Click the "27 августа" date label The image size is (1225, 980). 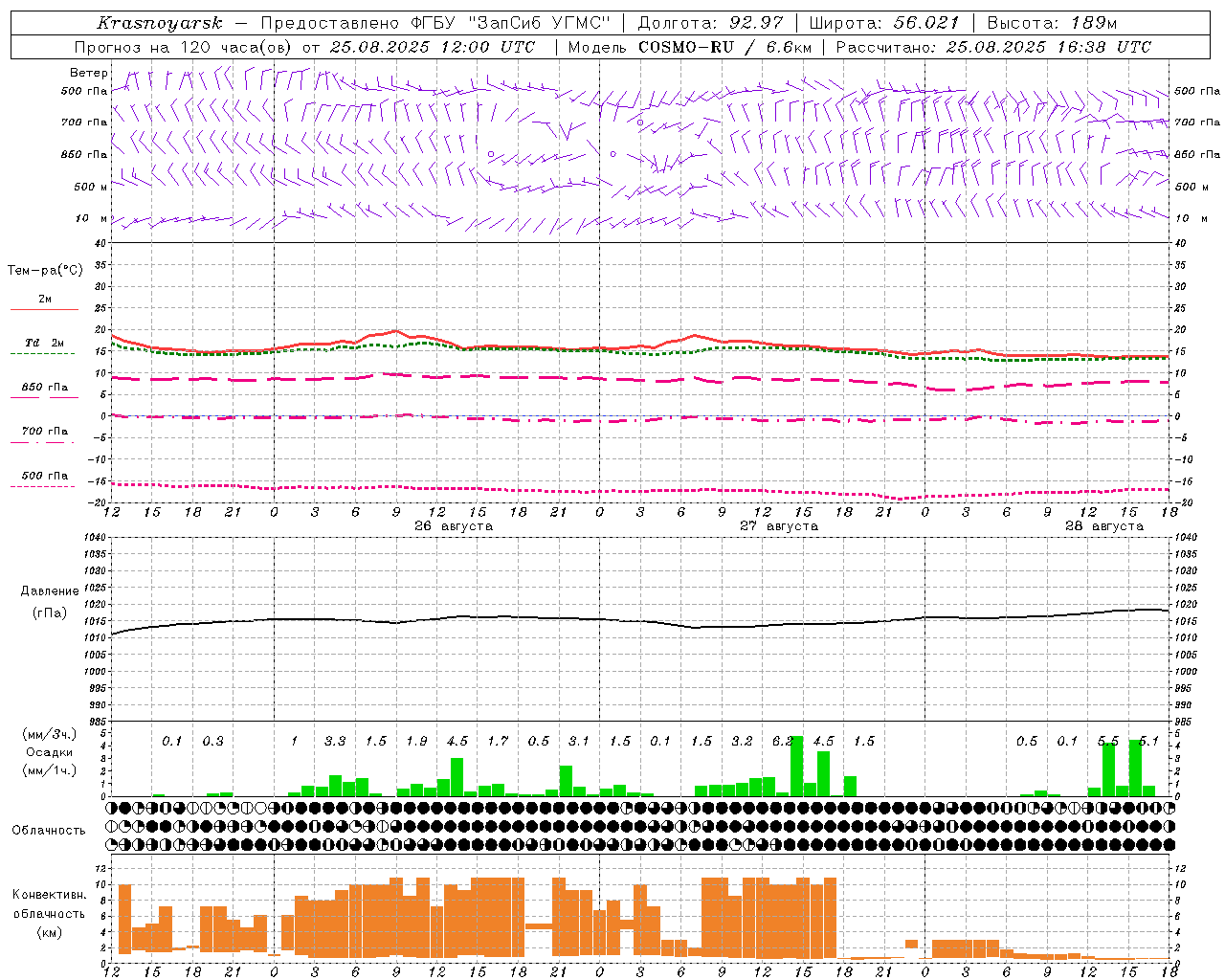pos(779,526)
